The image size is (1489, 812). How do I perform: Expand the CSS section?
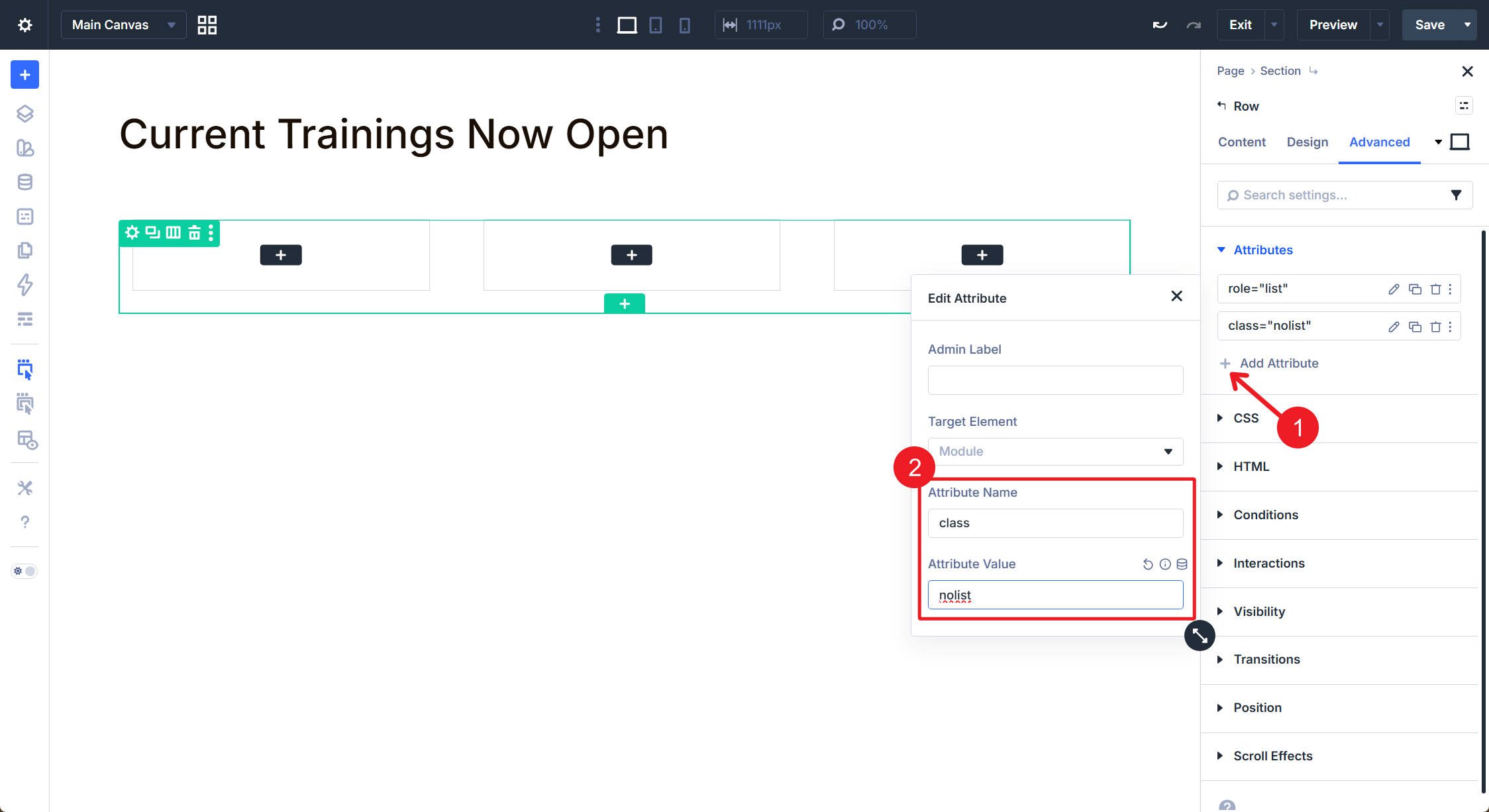(1245, 418)
